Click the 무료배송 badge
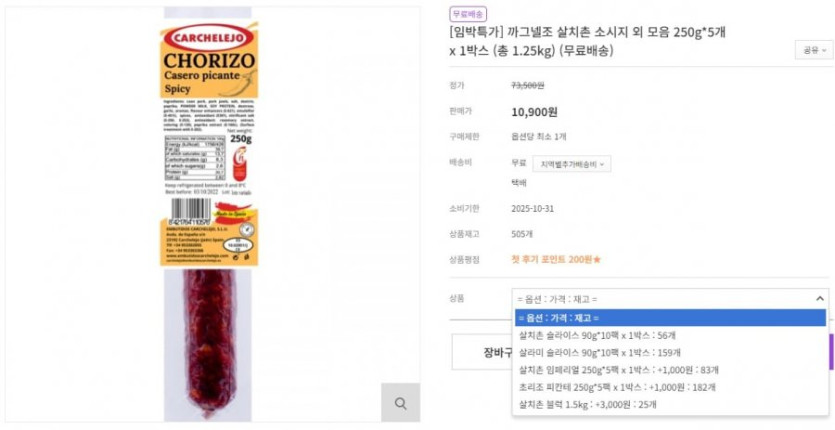The image size is (835, 430). pos(468,14)
